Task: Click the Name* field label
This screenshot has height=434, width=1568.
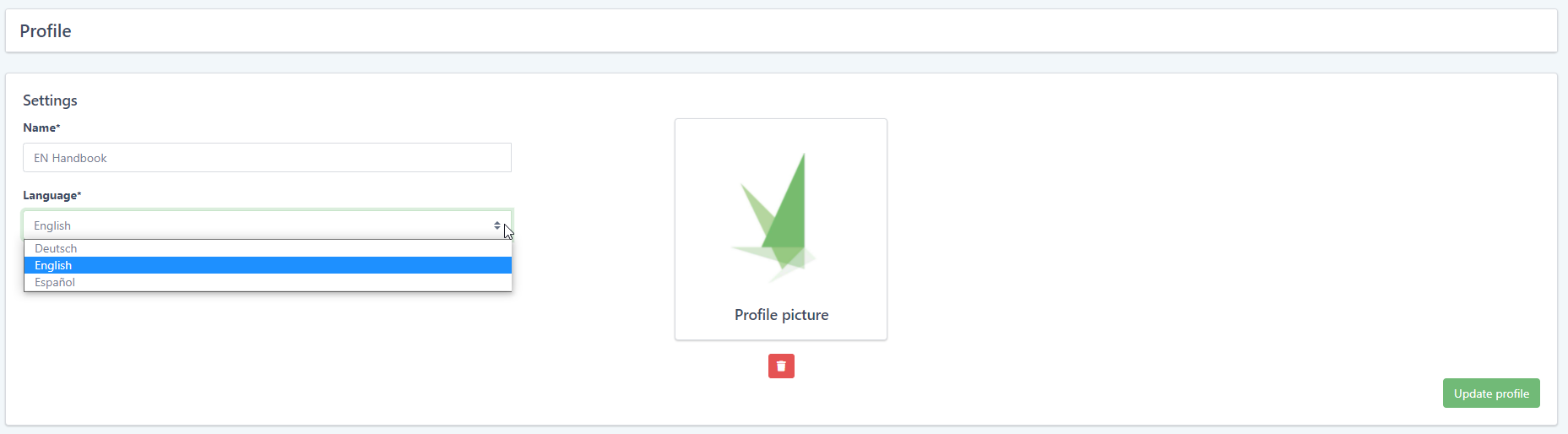Action: coord(41,127)
